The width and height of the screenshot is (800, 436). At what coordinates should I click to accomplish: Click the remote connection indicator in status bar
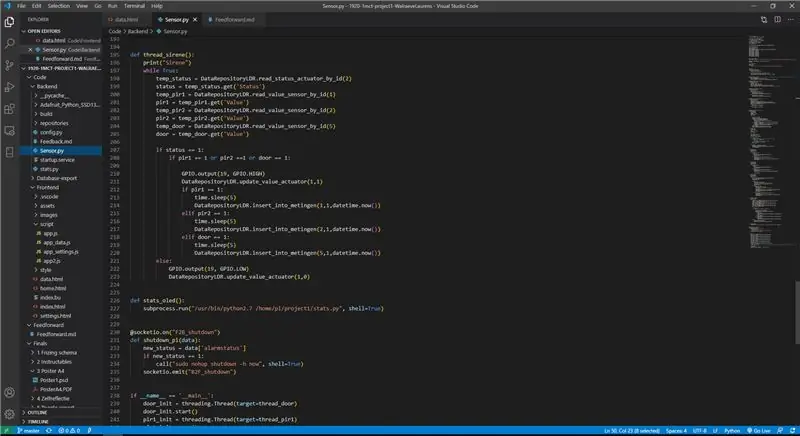7,431
